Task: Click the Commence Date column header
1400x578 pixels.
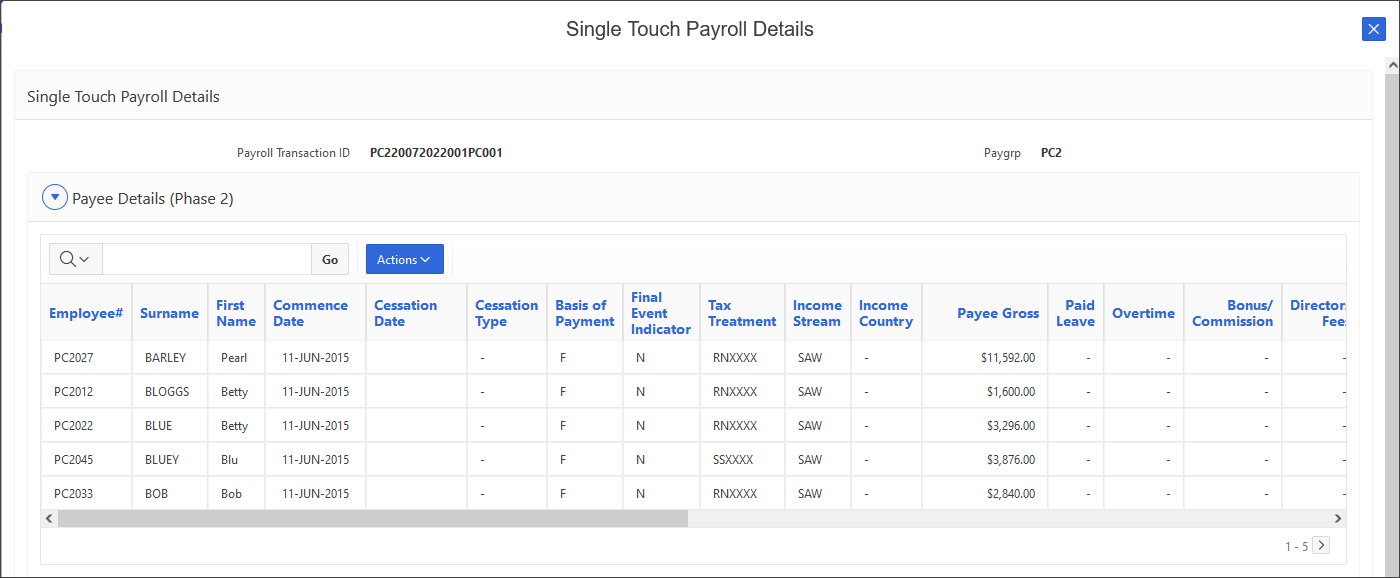Action: (x=311, y=313)
